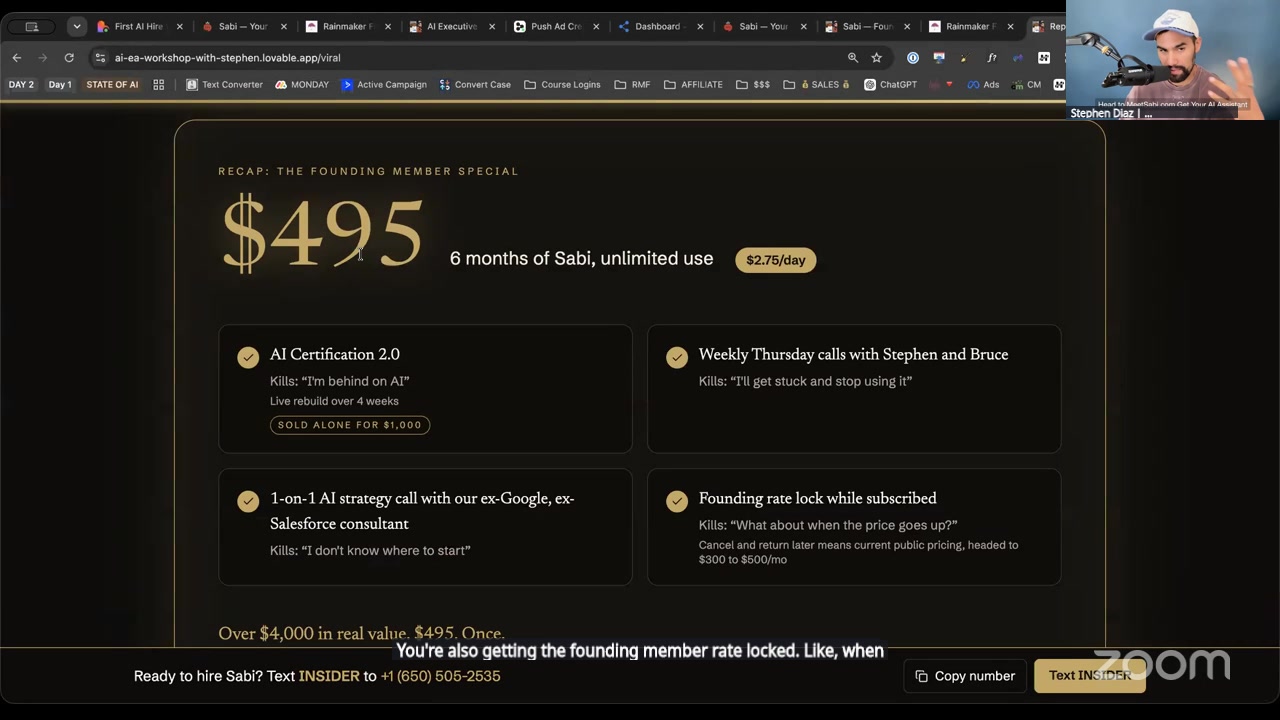Click the 'Live rebuild over 4 weeks' text
Image resolution: width=1280 pixels, height=720 pixels.
point(334,401)
